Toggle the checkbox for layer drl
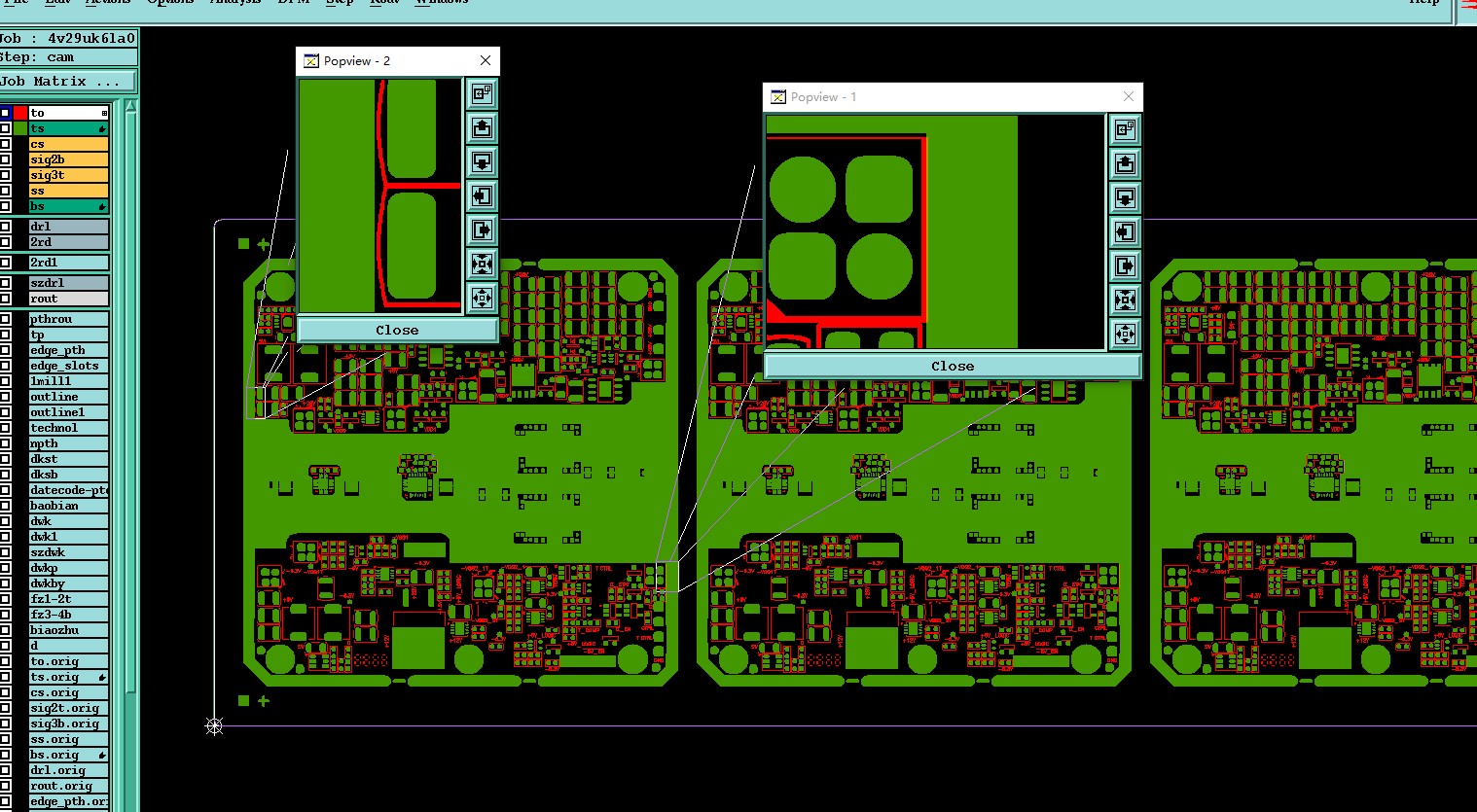 6,227
